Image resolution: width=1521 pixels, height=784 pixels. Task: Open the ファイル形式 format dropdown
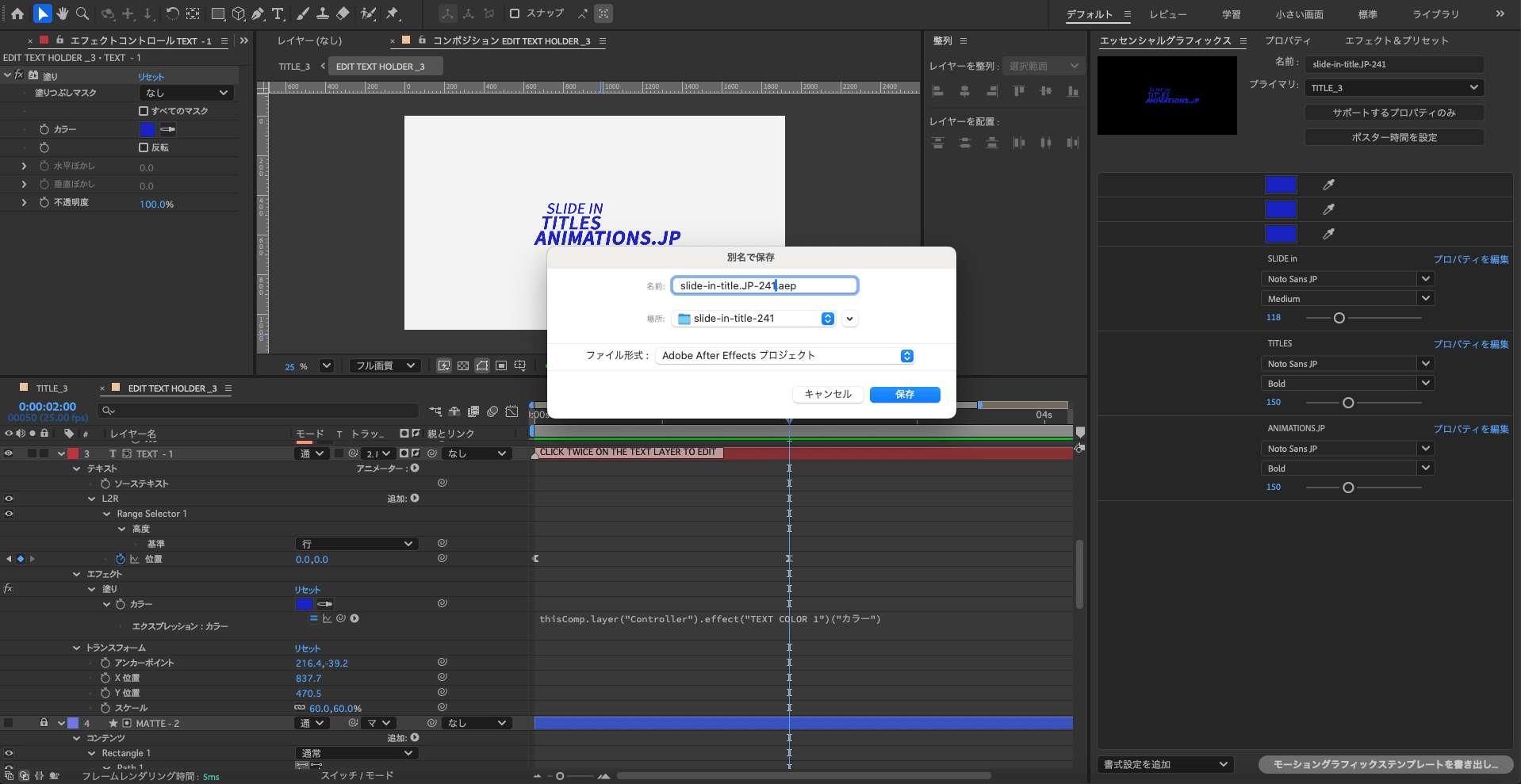pos(906,356)
